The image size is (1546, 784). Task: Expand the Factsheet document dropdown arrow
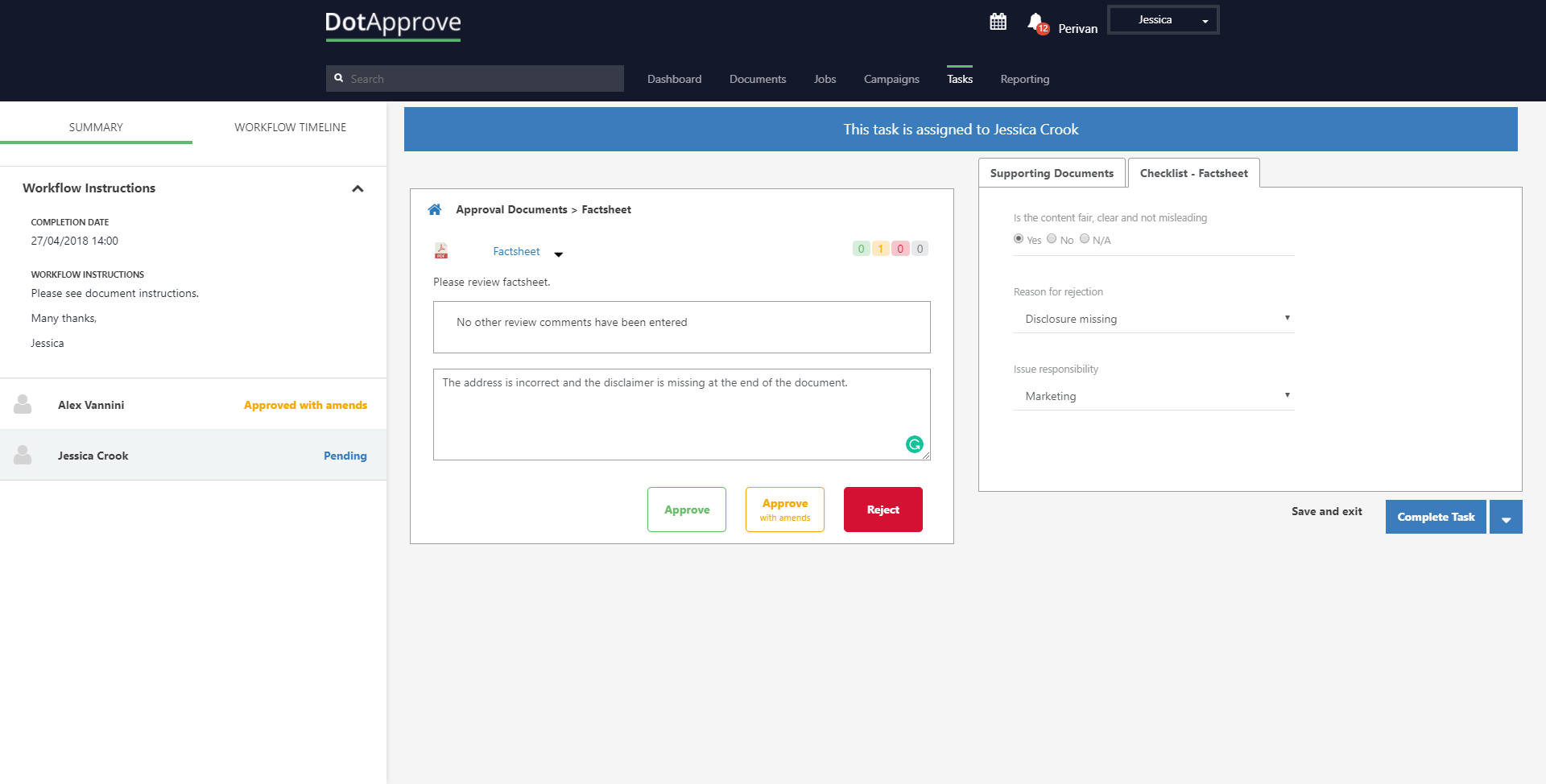click(558, 254)
